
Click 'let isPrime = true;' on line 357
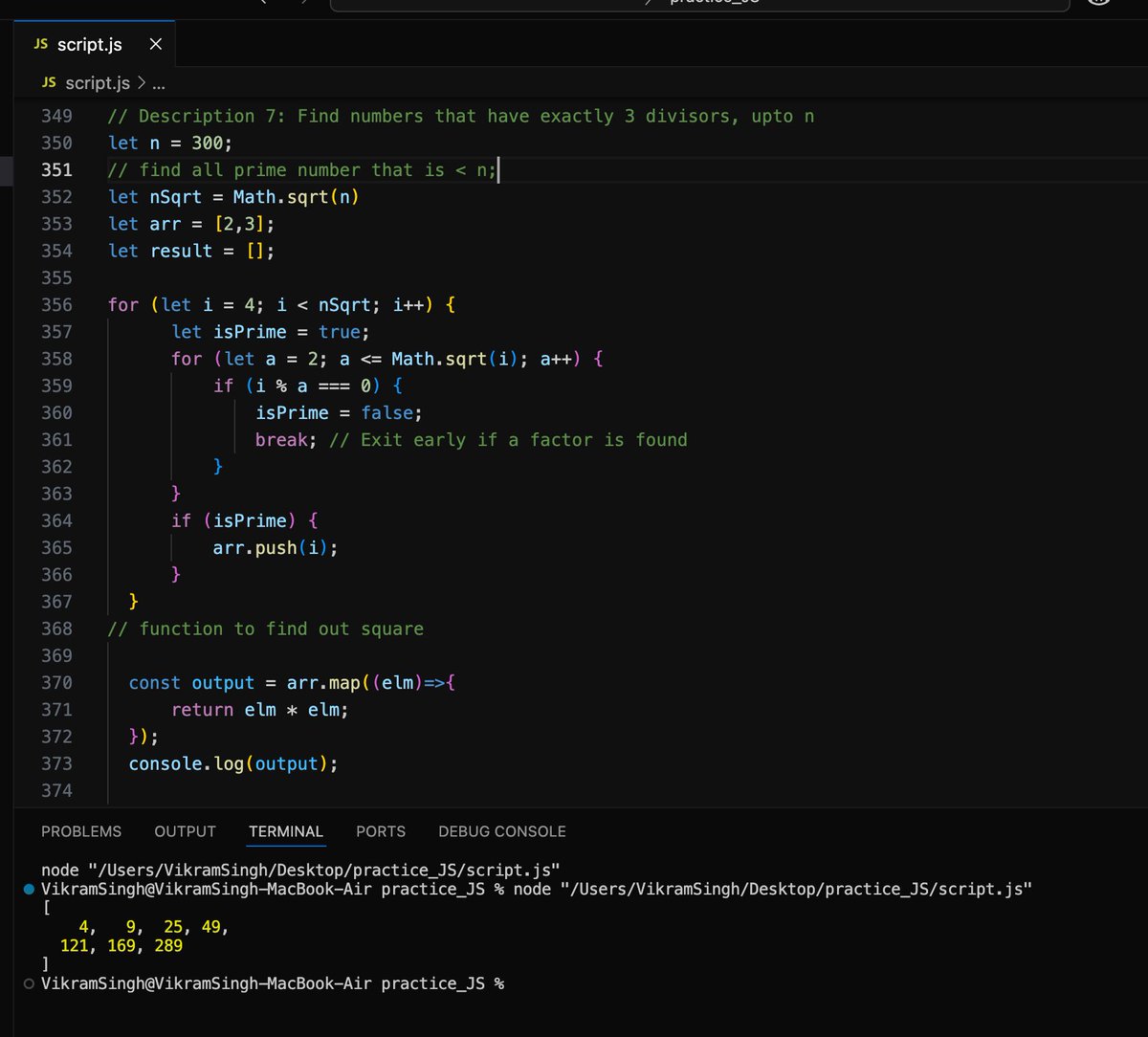click(x=271, y=332)
